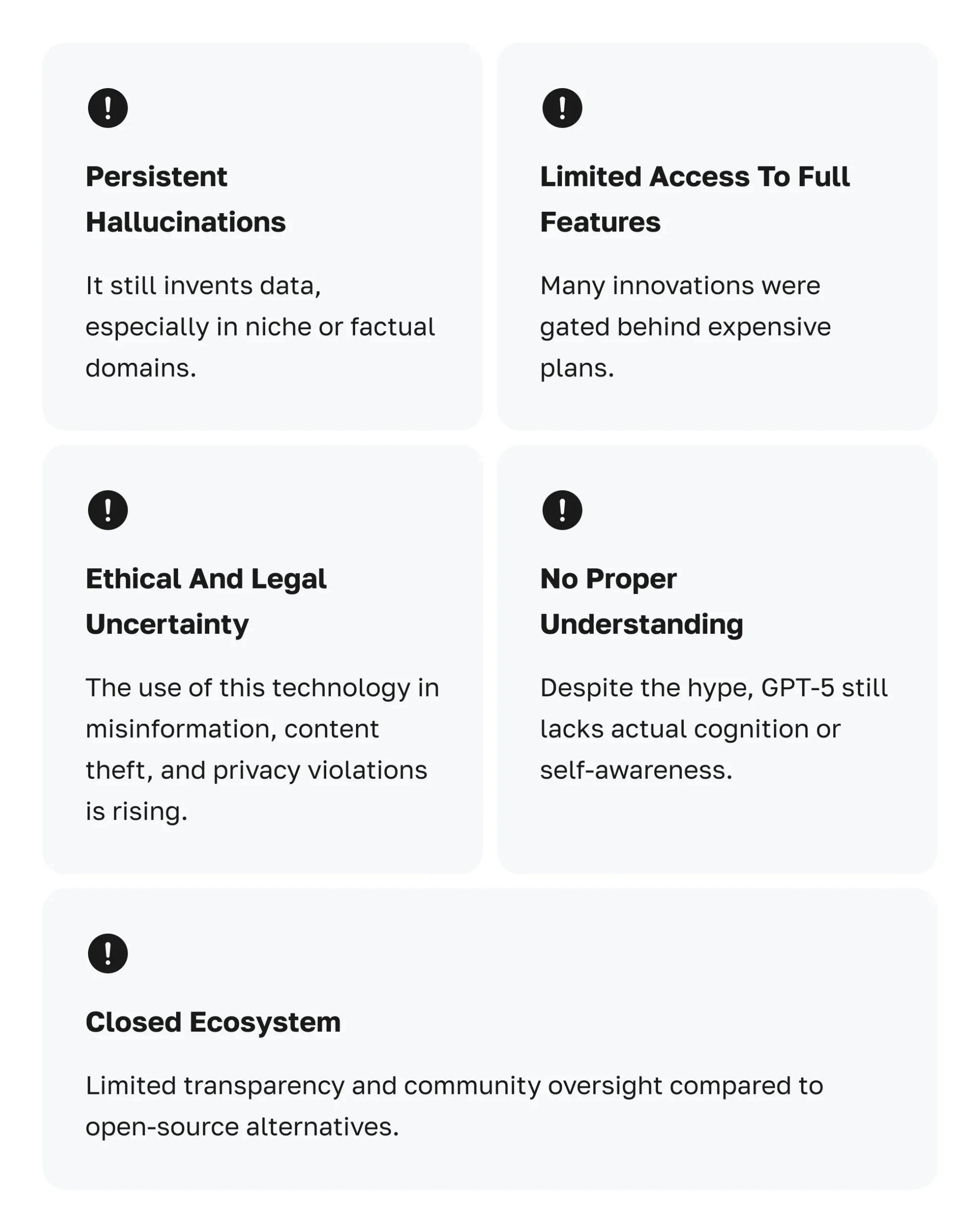The height and width of the screenshot is (1232, 980).
Task: Click the "Despite the hype" description paragraph
Action: (x=713, y=729)
